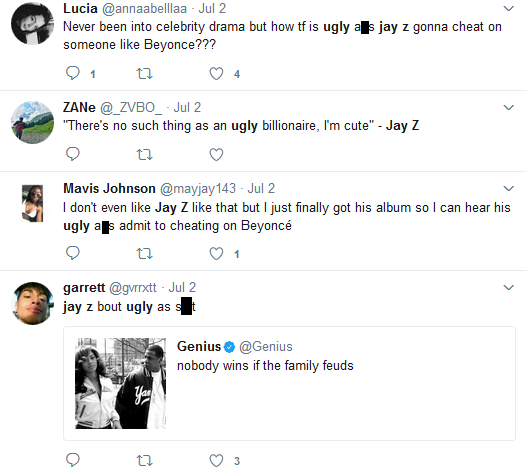Open the quoted Genius tweet photo
The width and height of the screenshot is (527, 474).
point(120,383)
